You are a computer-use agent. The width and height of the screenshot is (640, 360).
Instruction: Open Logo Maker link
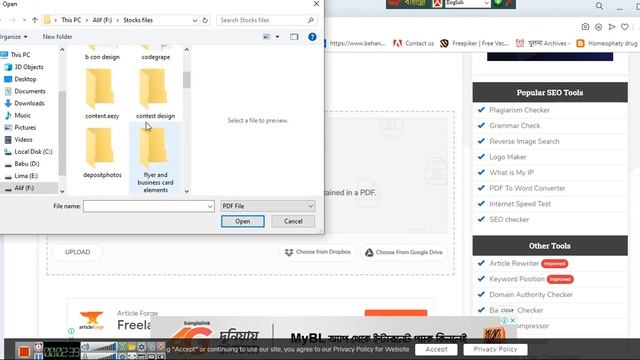pos(508,157)
